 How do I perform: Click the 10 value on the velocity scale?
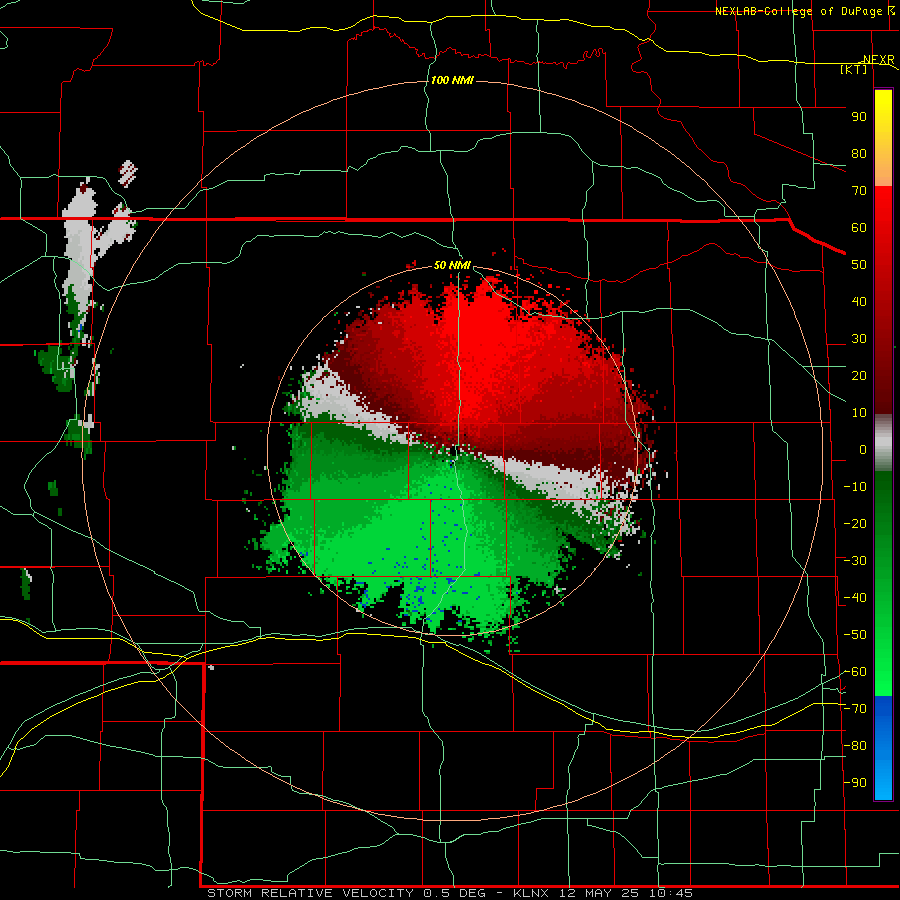pyautogui.click(x=859, y=413)
